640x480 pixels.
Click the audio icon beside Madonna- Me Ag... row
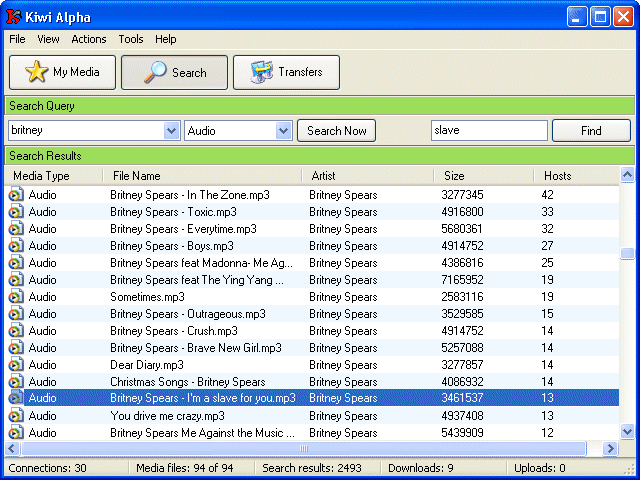[x=16, y=263]
